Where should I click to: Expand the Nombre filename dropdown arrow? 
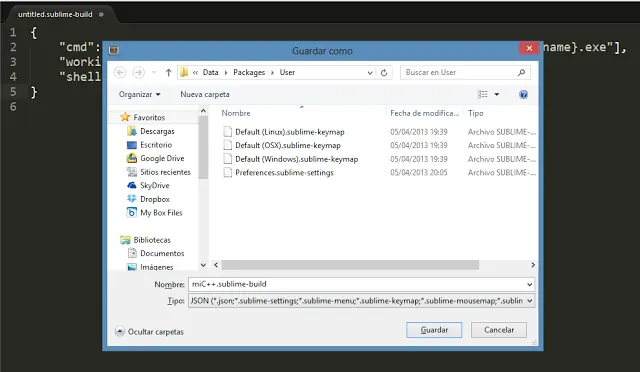coord(529,285)
